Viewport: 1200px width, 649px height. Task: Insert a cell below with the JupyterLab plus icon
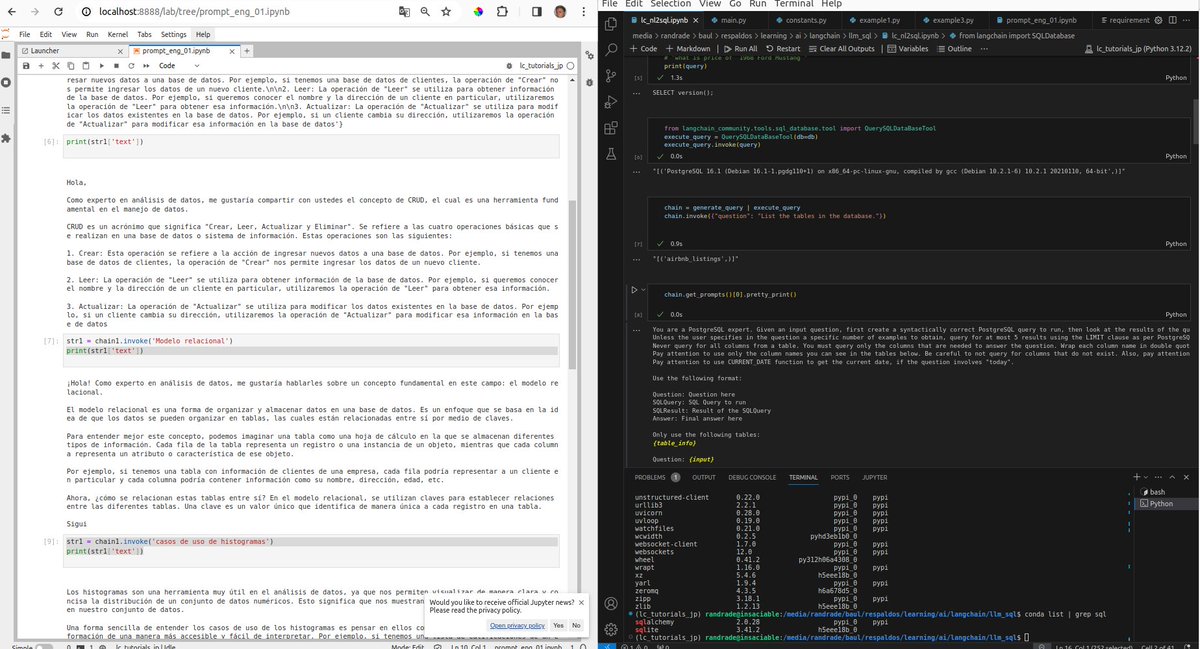(x=41, y=65)
